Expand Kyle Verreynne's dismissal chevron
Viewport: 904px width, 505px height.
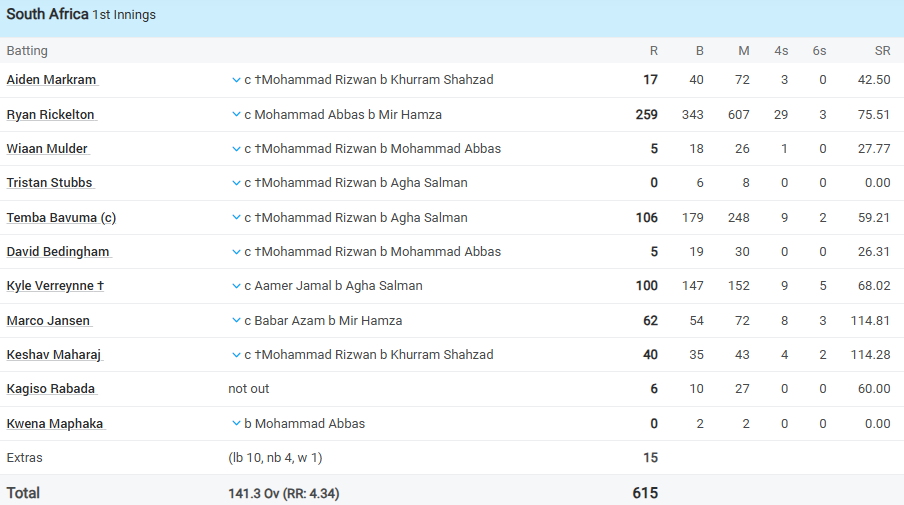[236, 286]
